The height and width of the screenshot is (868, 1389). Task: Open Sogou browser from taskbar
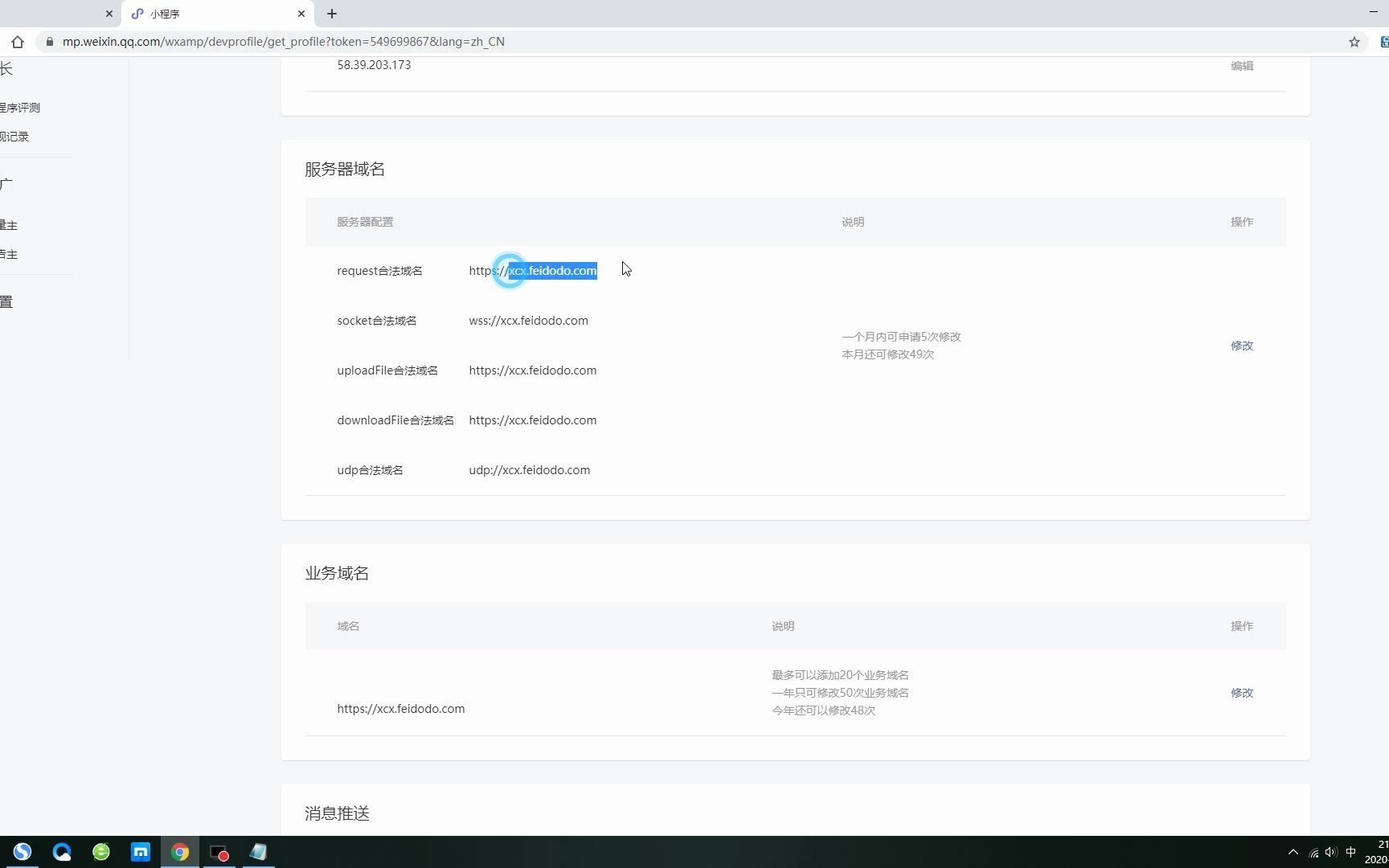(x=23, y=852)
